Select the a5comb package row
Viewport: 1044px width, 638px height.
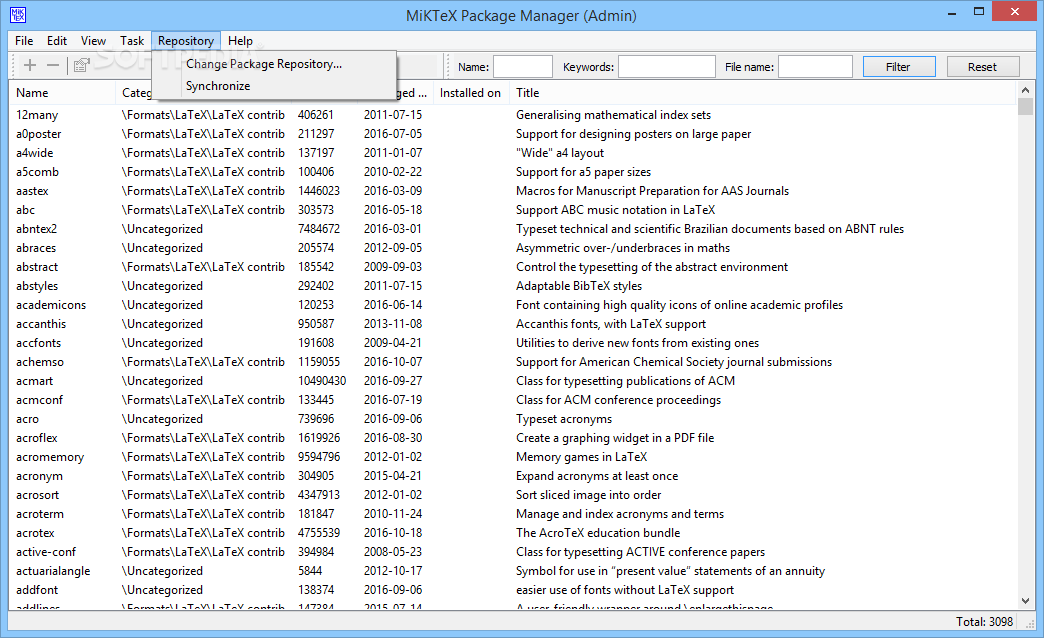513,172
